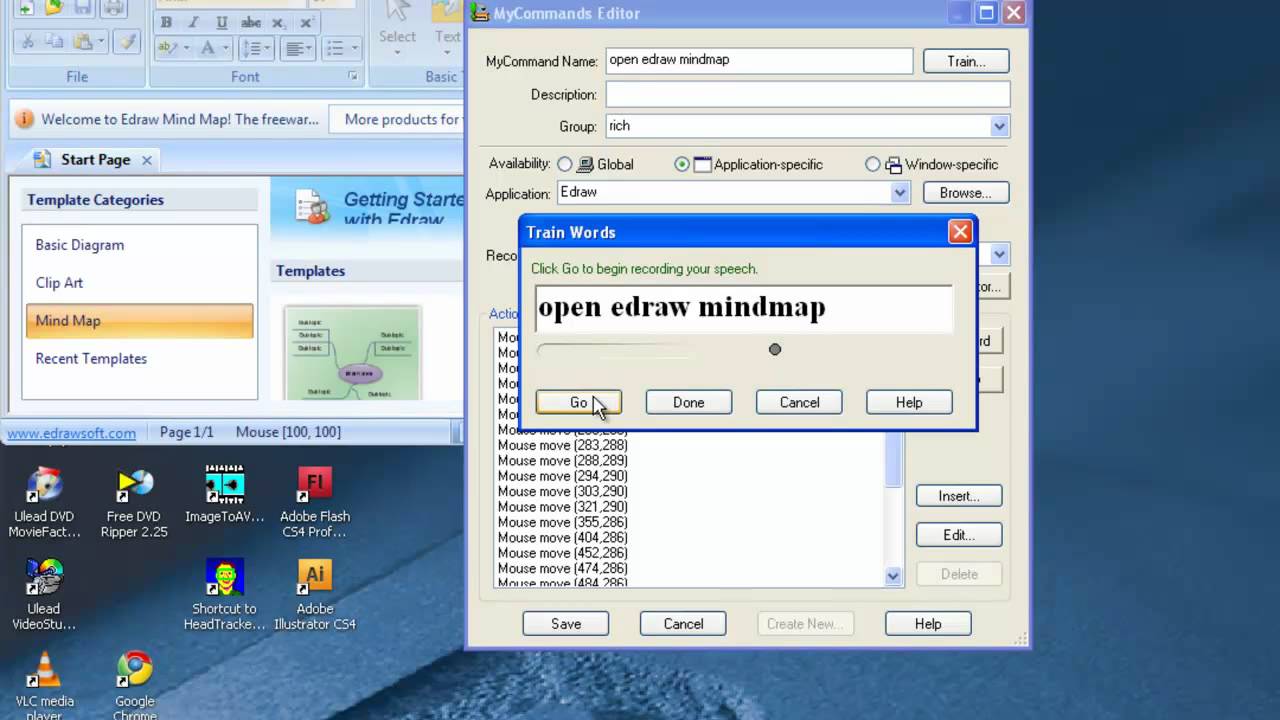The image size is (1280, 720).
Task: Close the Start Page tab
Action: (147, 160)
